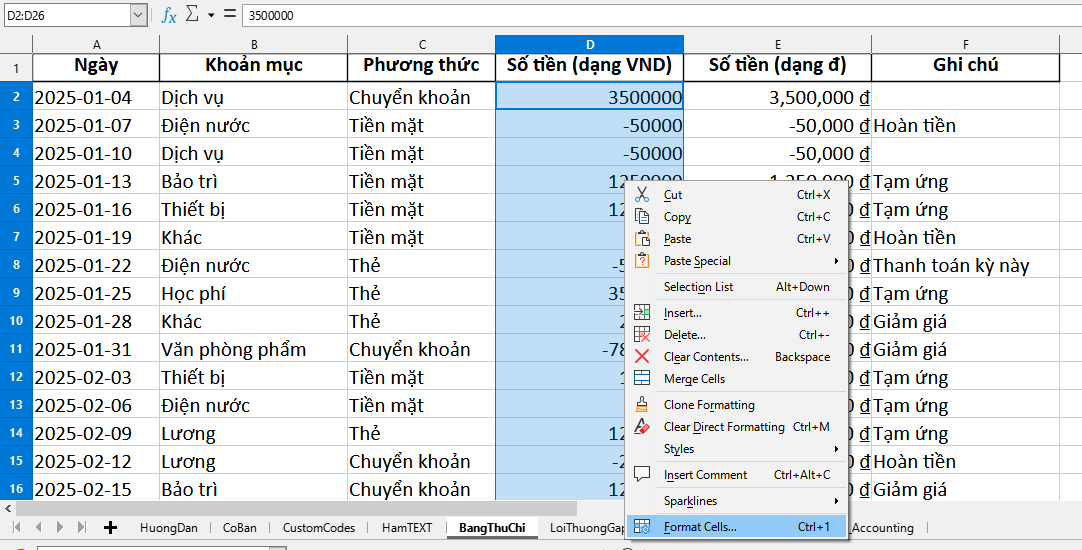Click the formula input line showing 3500000
Viewport: 1082px width, 550px height.
point(661,15)
